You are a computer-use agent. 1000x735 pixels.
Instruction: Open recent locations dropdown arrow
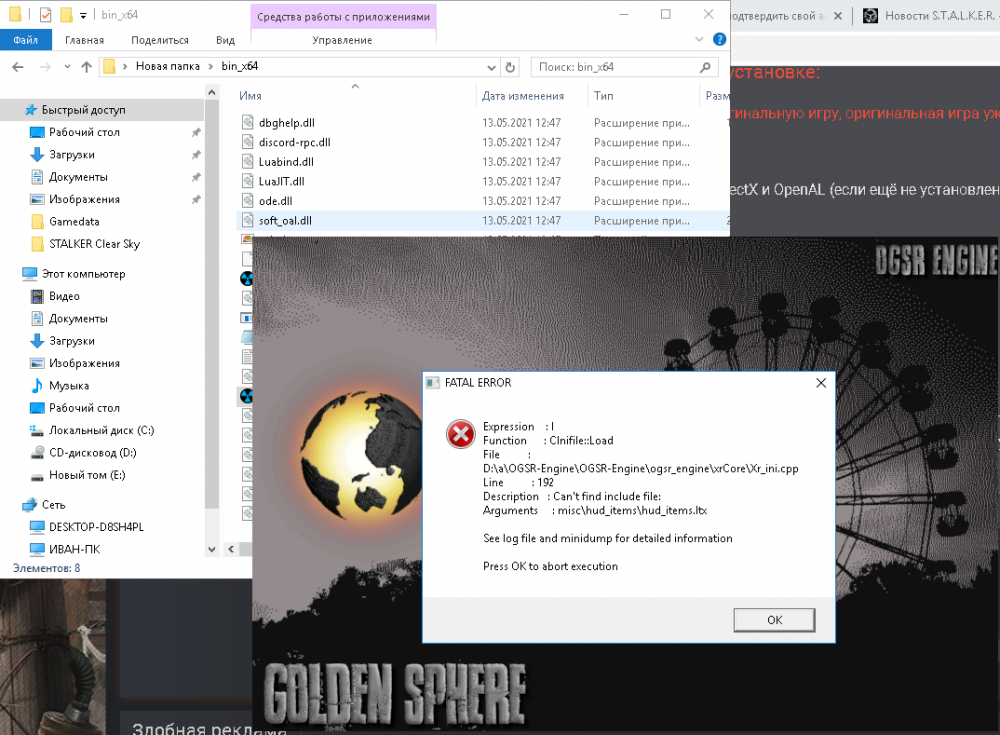67,67
